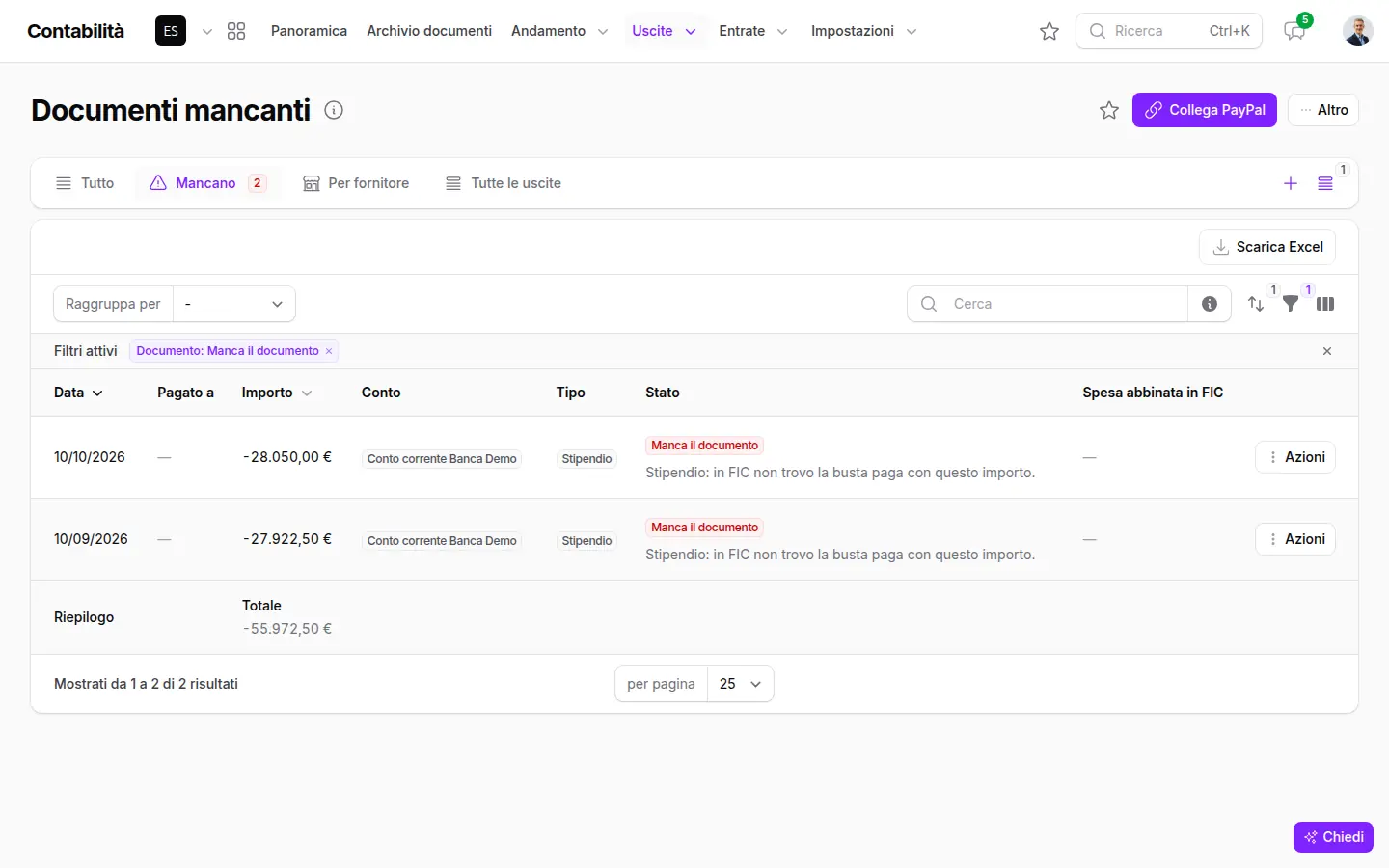Select the Tutto tab

point(85,183)
